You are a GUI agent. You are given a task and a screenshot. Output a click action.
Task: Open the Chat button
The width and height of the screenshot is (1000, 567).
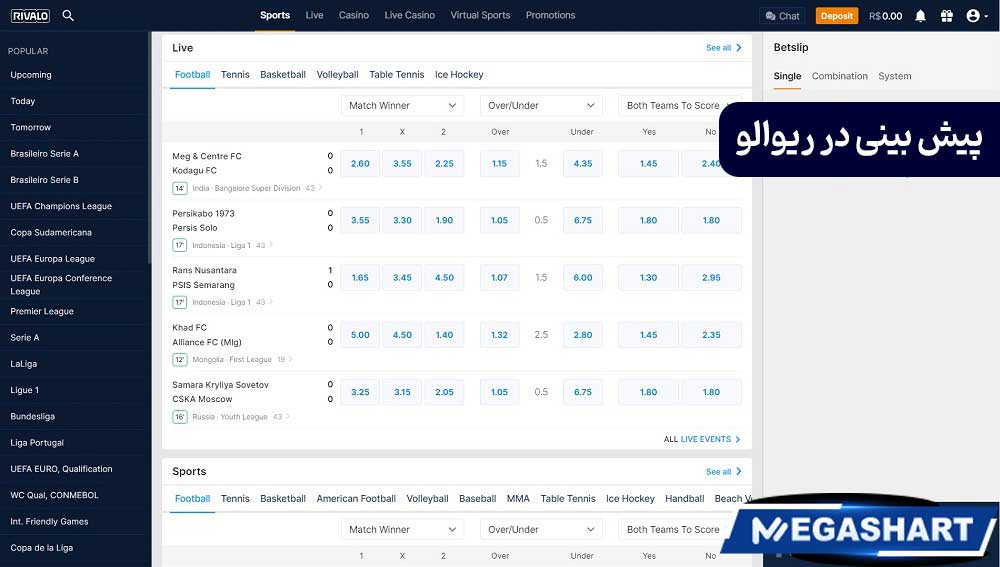(783, 16)
